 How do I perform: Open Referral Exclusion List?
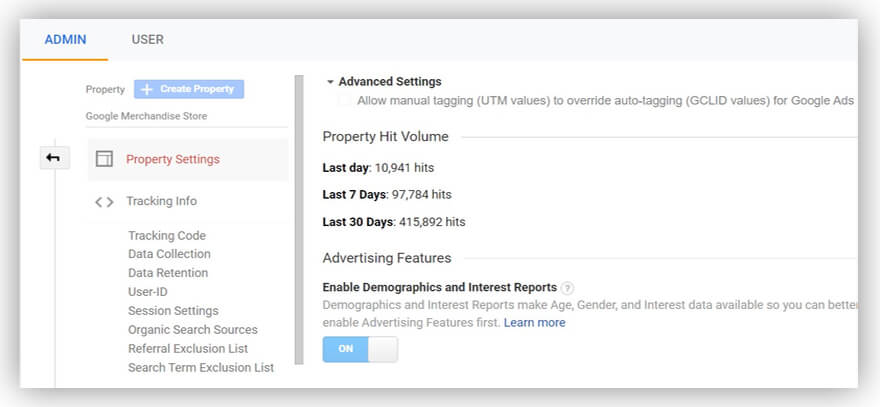(x=188, y=349)
